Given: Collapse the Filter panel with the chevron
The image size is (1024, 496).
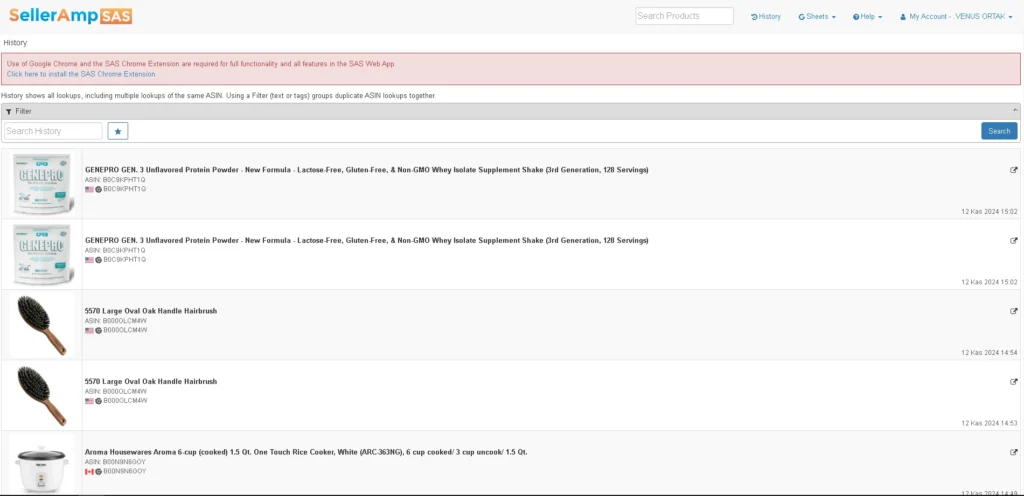Looking at the screenshot, I should tap(1015, 111).
